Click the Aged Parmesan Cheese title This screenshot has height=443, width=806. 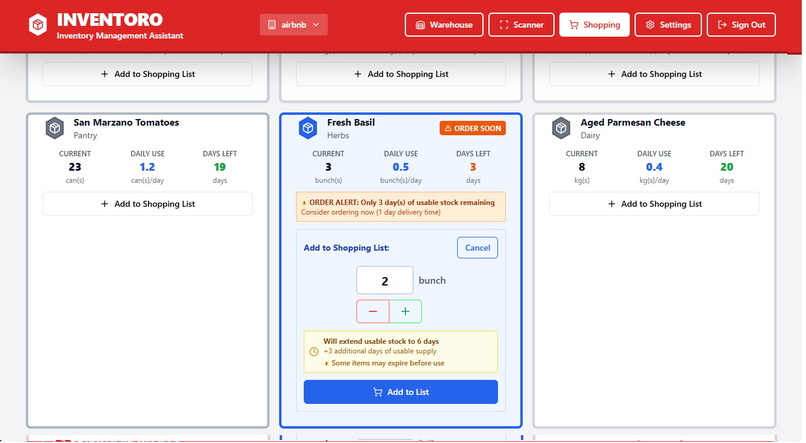point(633,122)
